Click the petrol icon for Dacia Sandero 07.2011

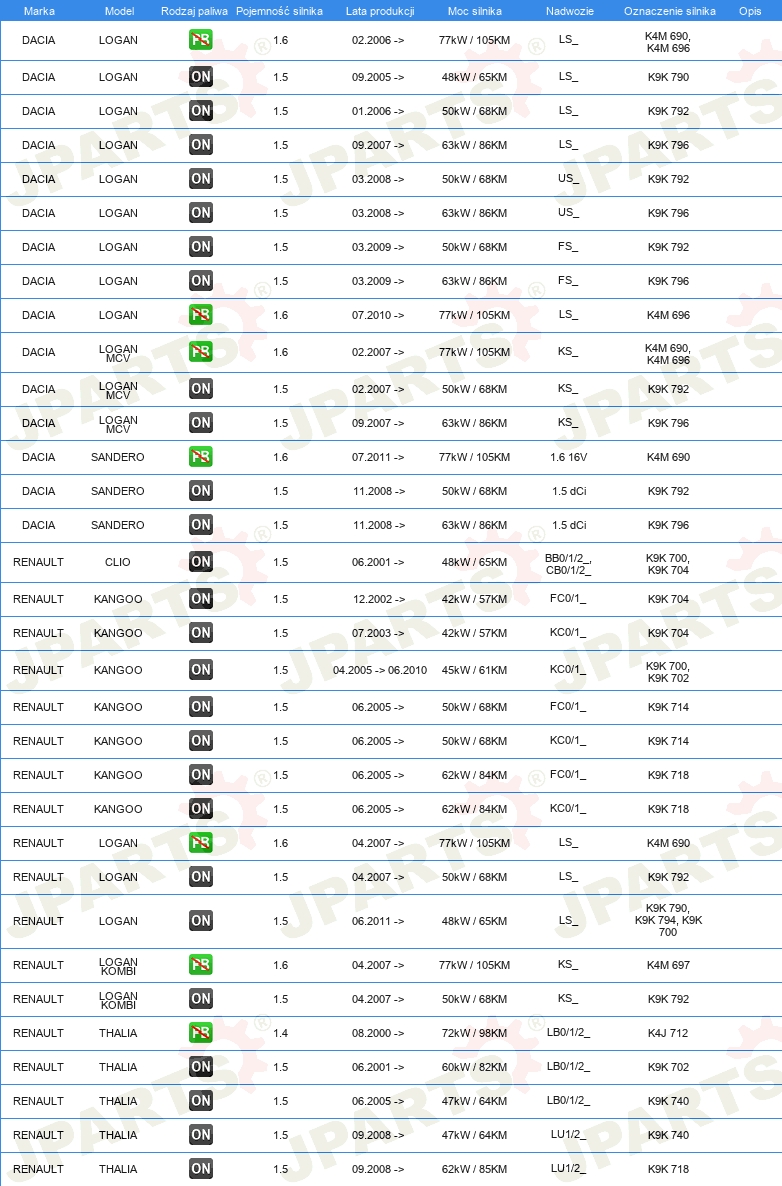coord(200,457)
